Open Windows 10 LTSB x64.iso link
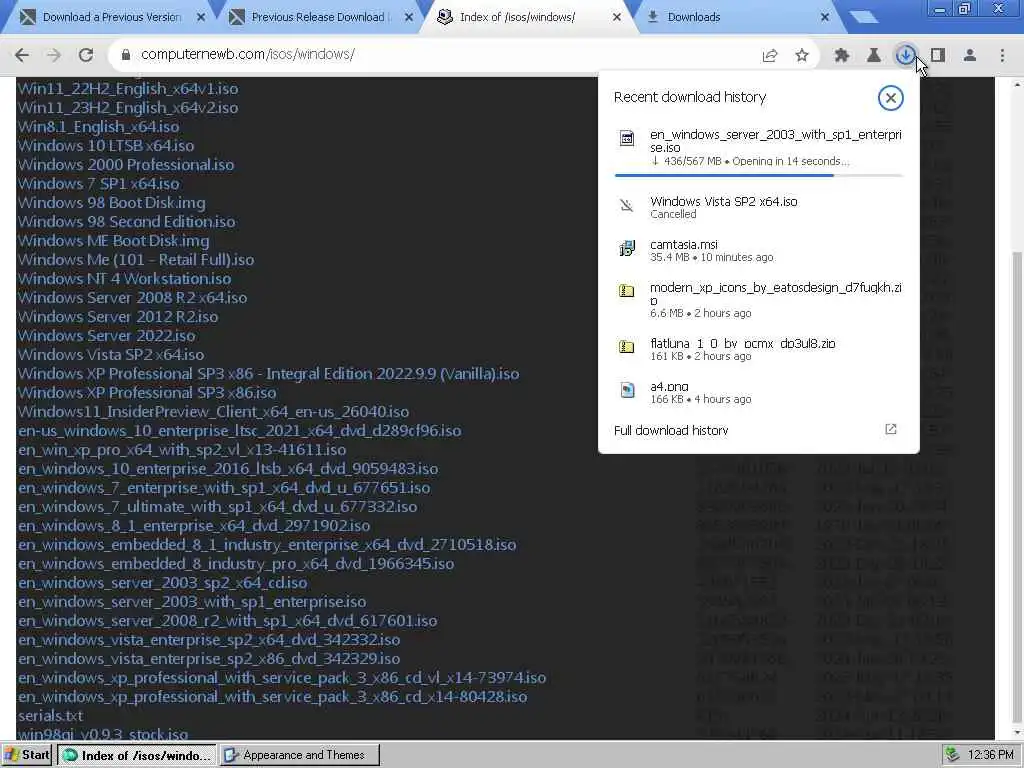This screenshot has width=1024, height=768. pos(106,146)
